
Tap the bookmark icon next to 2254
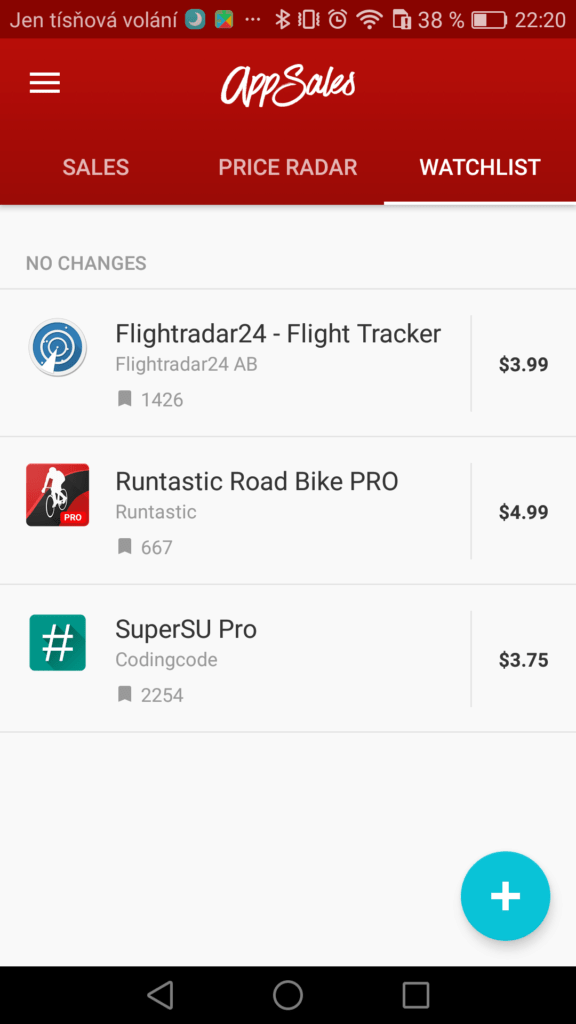pyautogui.click(x=125, y=694)
